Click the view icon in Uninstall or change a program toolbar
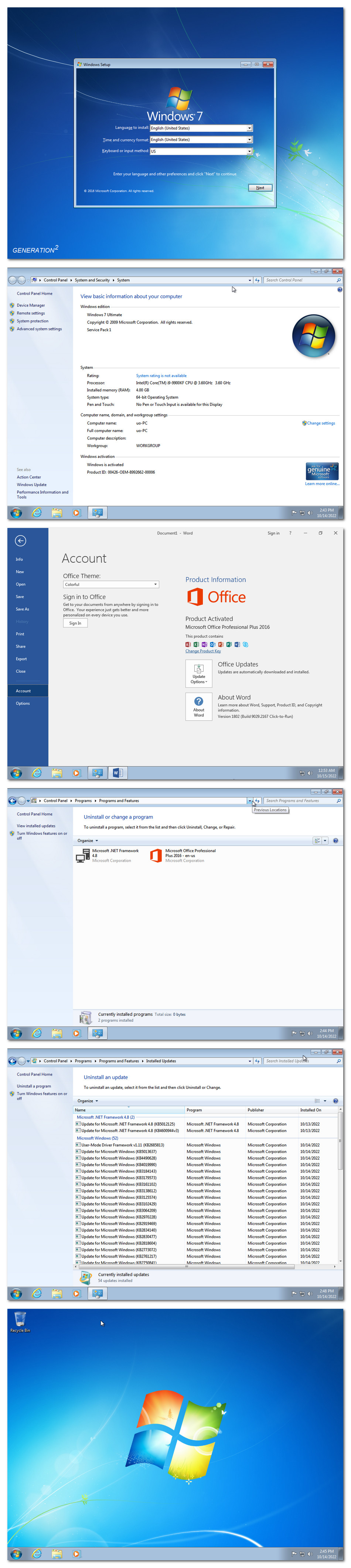 point(317,841)
